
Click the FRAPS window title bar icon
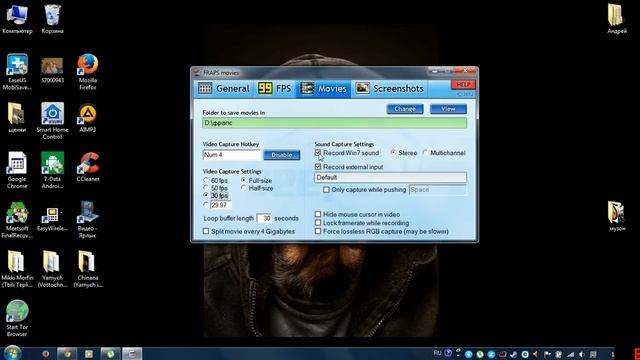(197, 73)
